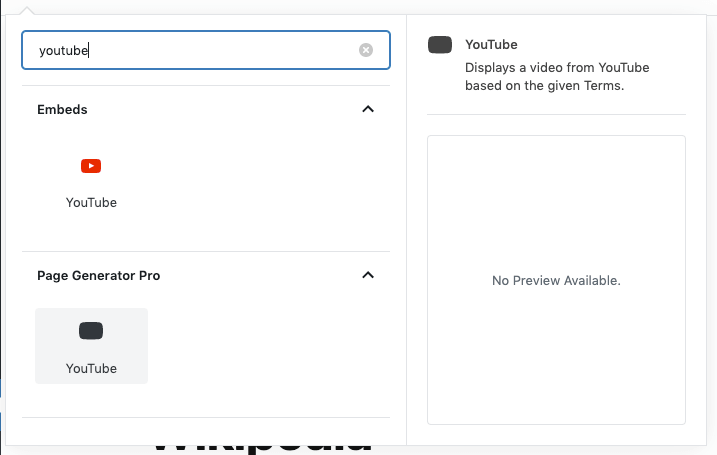Click the Embeds section heading
Image resolution: width=717 pixels, height=455 pixels.
coord(62,110)
